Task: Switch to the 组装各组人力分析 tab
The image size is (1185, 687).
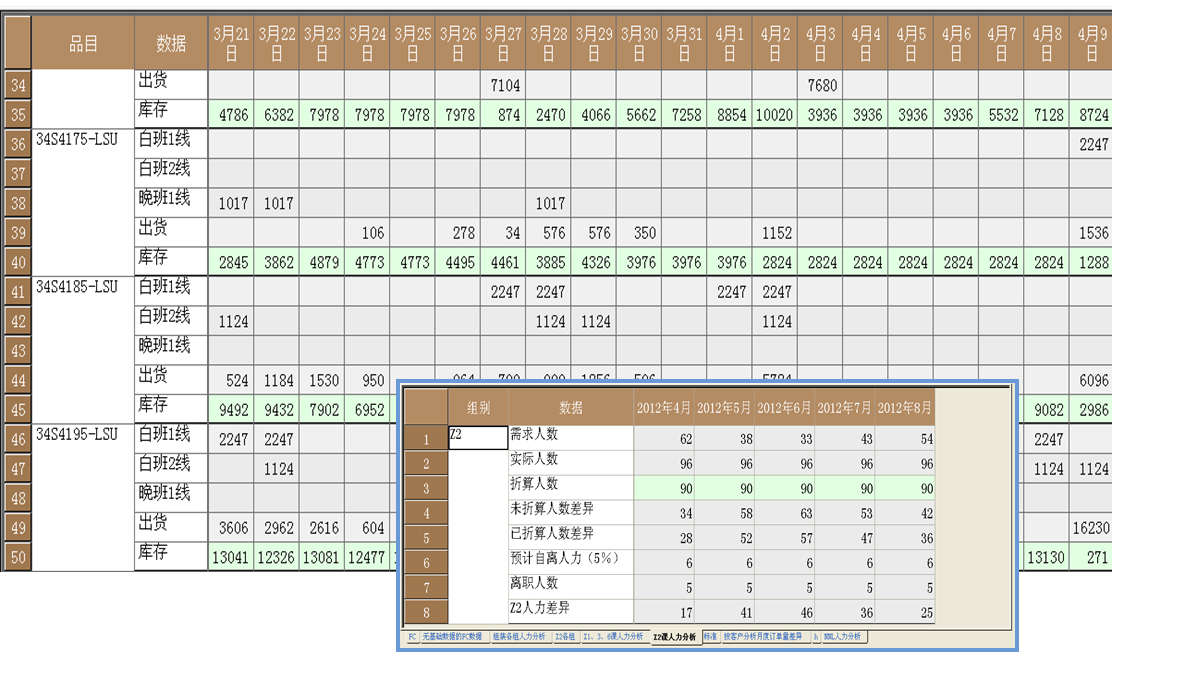Action: click(x=519, y=637)
